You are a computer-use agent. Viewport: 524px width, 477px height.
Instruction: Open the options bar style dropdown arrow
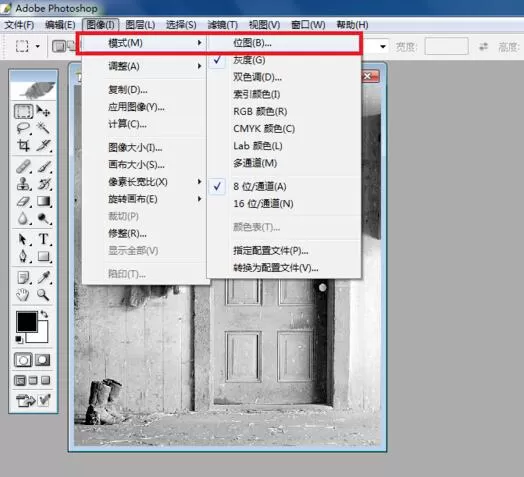pos(383,46)
